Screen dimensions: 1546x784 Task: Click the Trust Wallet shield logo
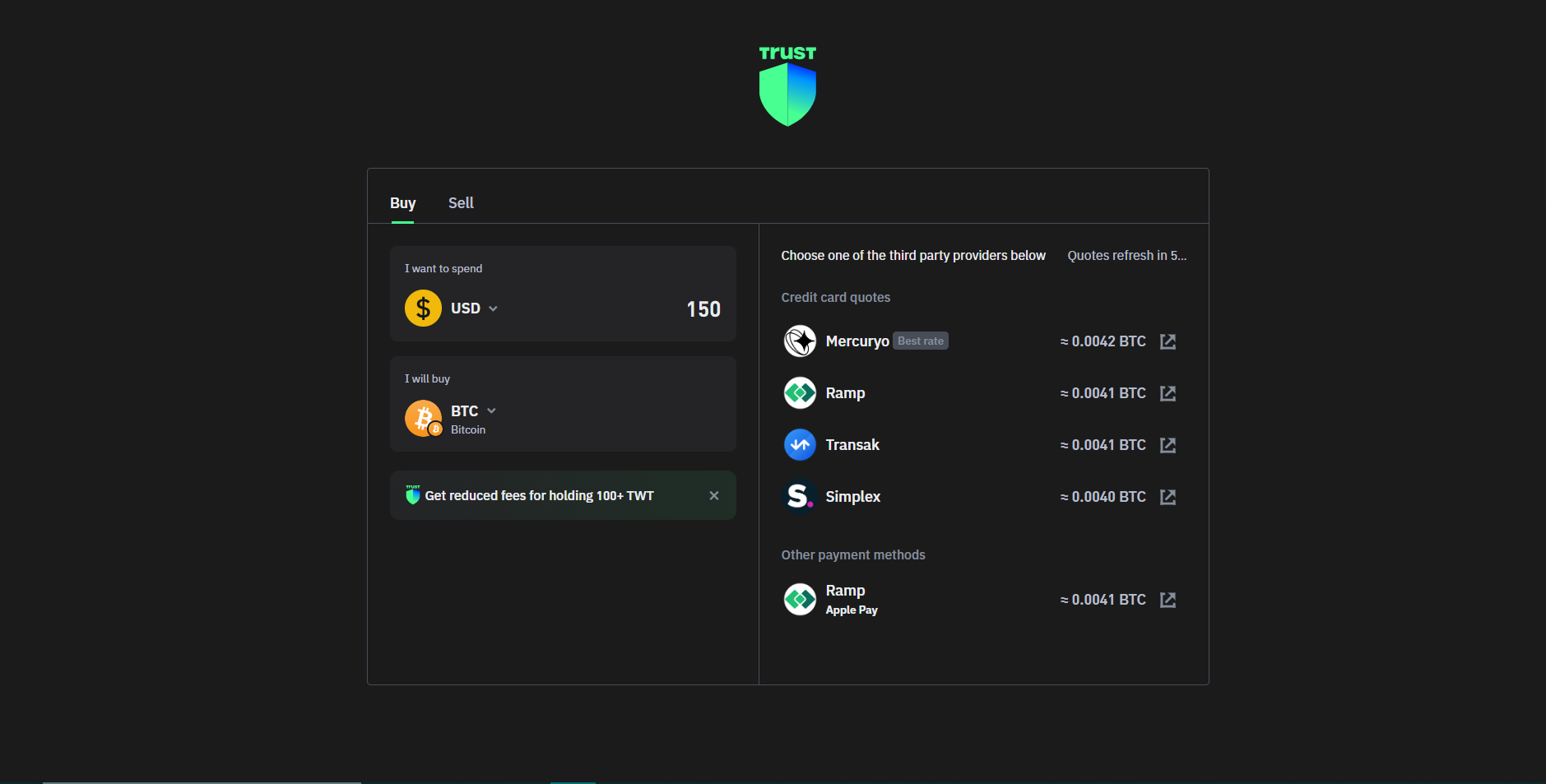pyautogui.click(x=787, y=86)
